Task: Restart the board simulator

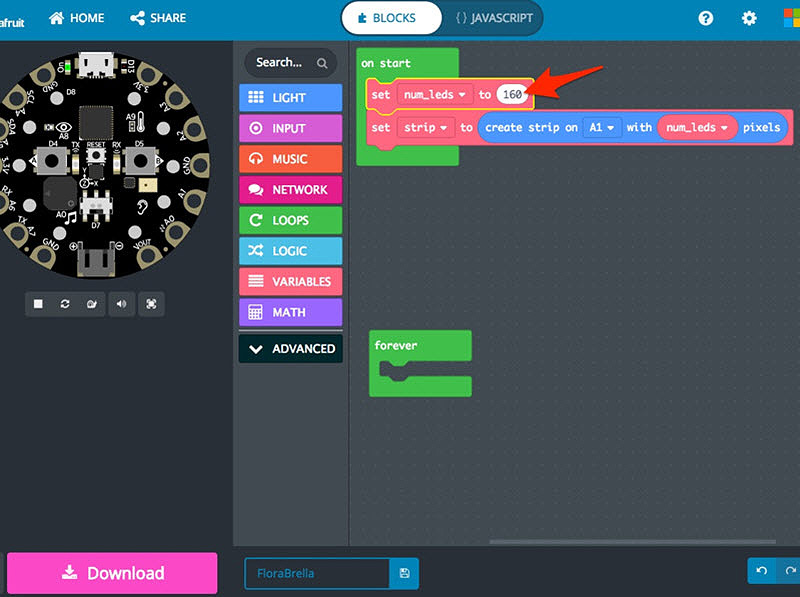Action: pos(64,304)
